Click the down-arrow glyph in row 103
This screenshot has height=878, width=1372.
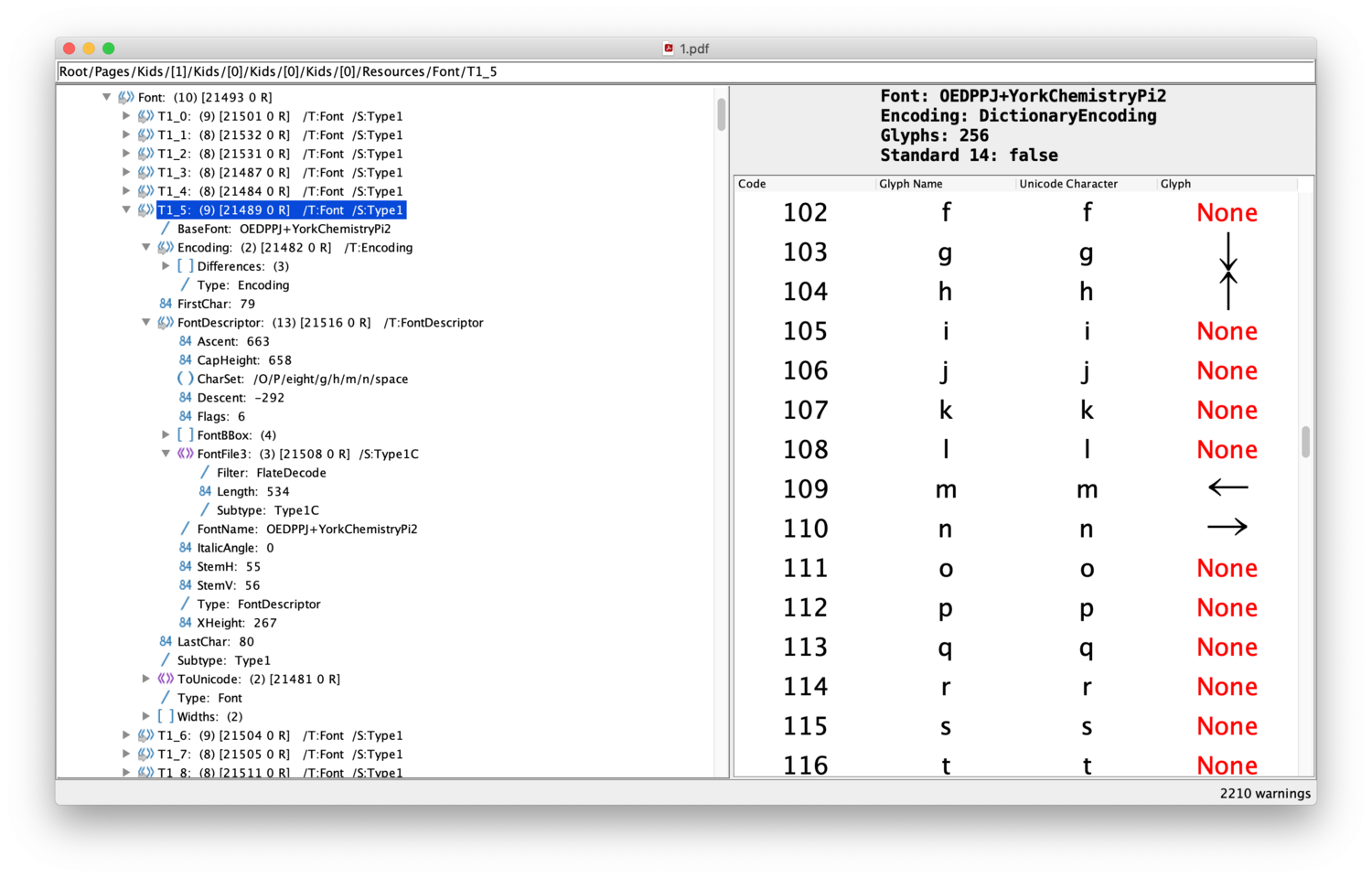point(1227,252)
